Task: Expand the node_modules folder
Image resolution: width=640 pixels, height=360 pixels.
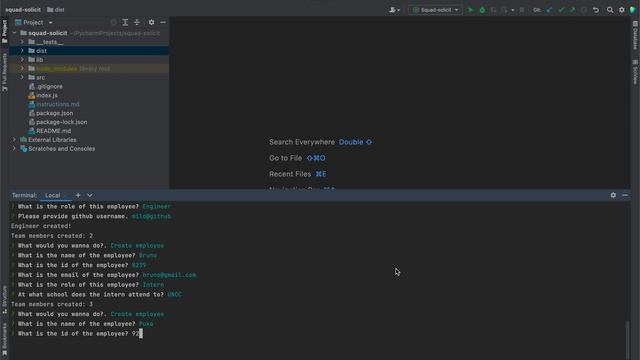Action: pyautogui.click(x=22, y=69)
